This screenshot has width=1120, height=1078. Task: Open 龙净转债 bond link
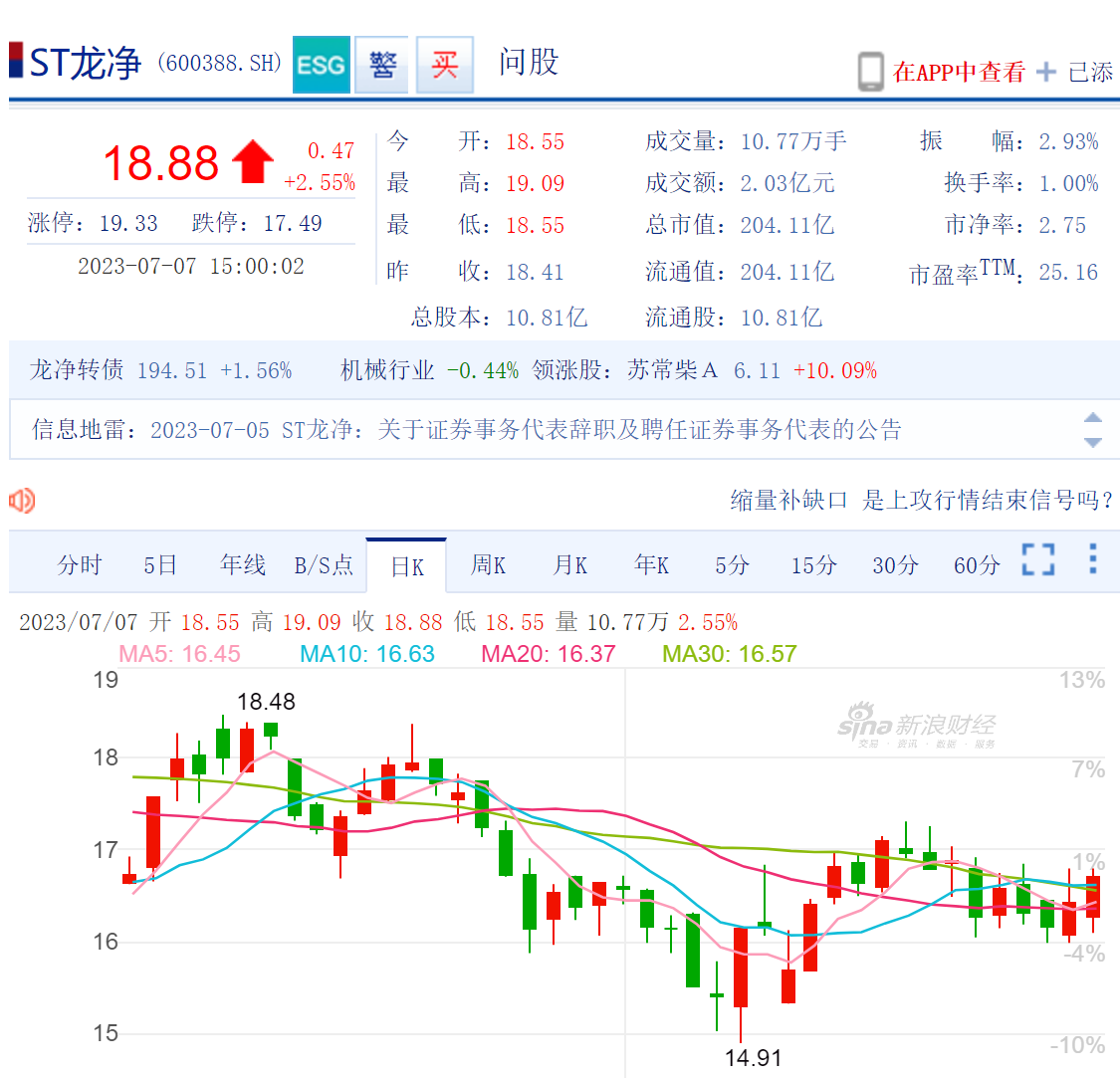pyautogui.click(x=77, y=370)
